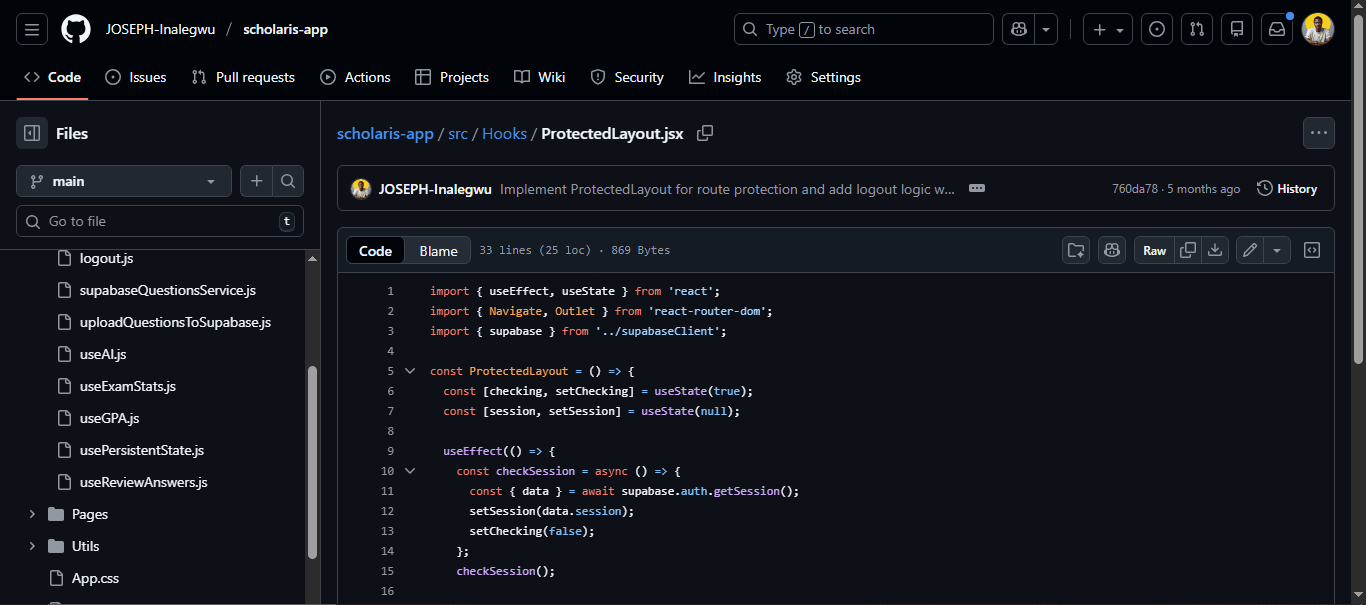Navigate to the src breadcrumb link
The width and height of the screenshot is (1366, 605).
(x=458, y=133)
